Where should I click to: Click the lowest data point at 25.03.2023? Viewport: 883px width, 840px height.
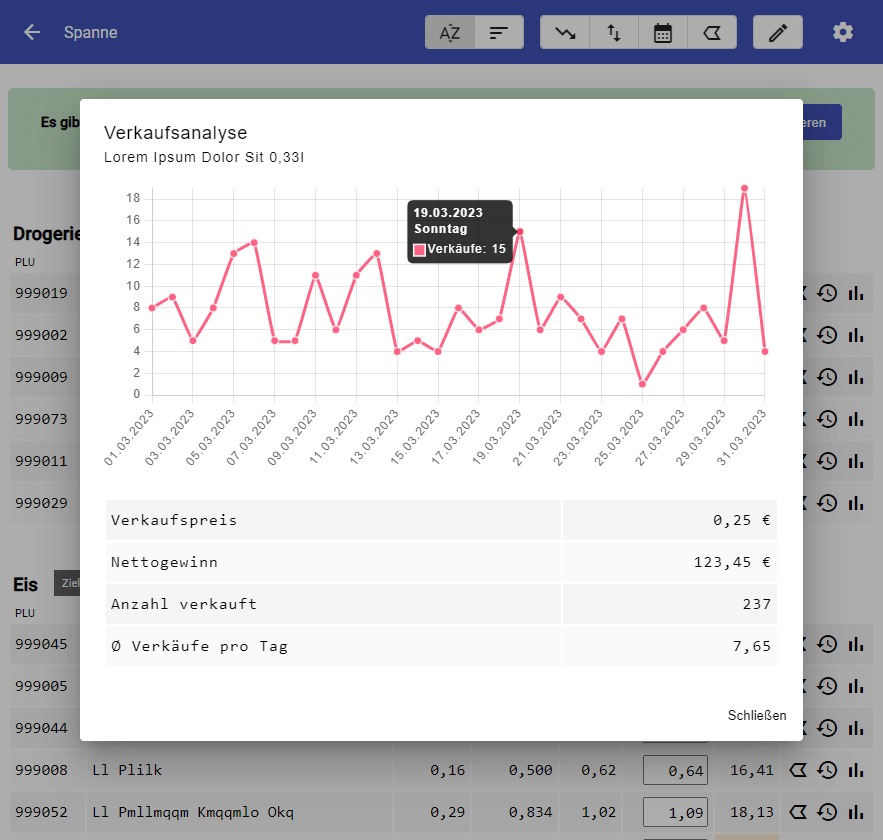(642, 384)
